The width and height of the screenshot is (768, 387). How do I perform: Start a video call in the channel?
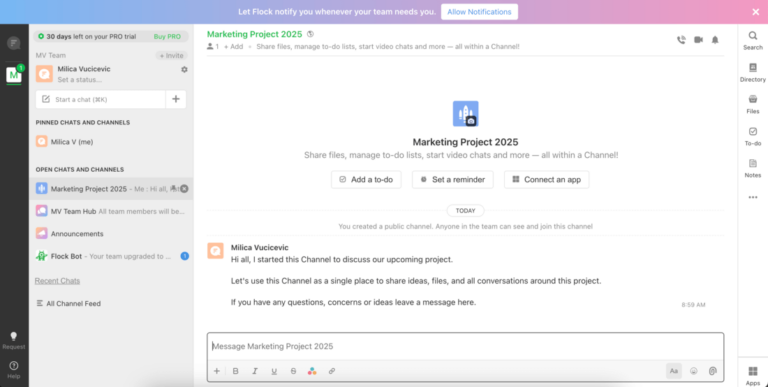click(698, 40)
